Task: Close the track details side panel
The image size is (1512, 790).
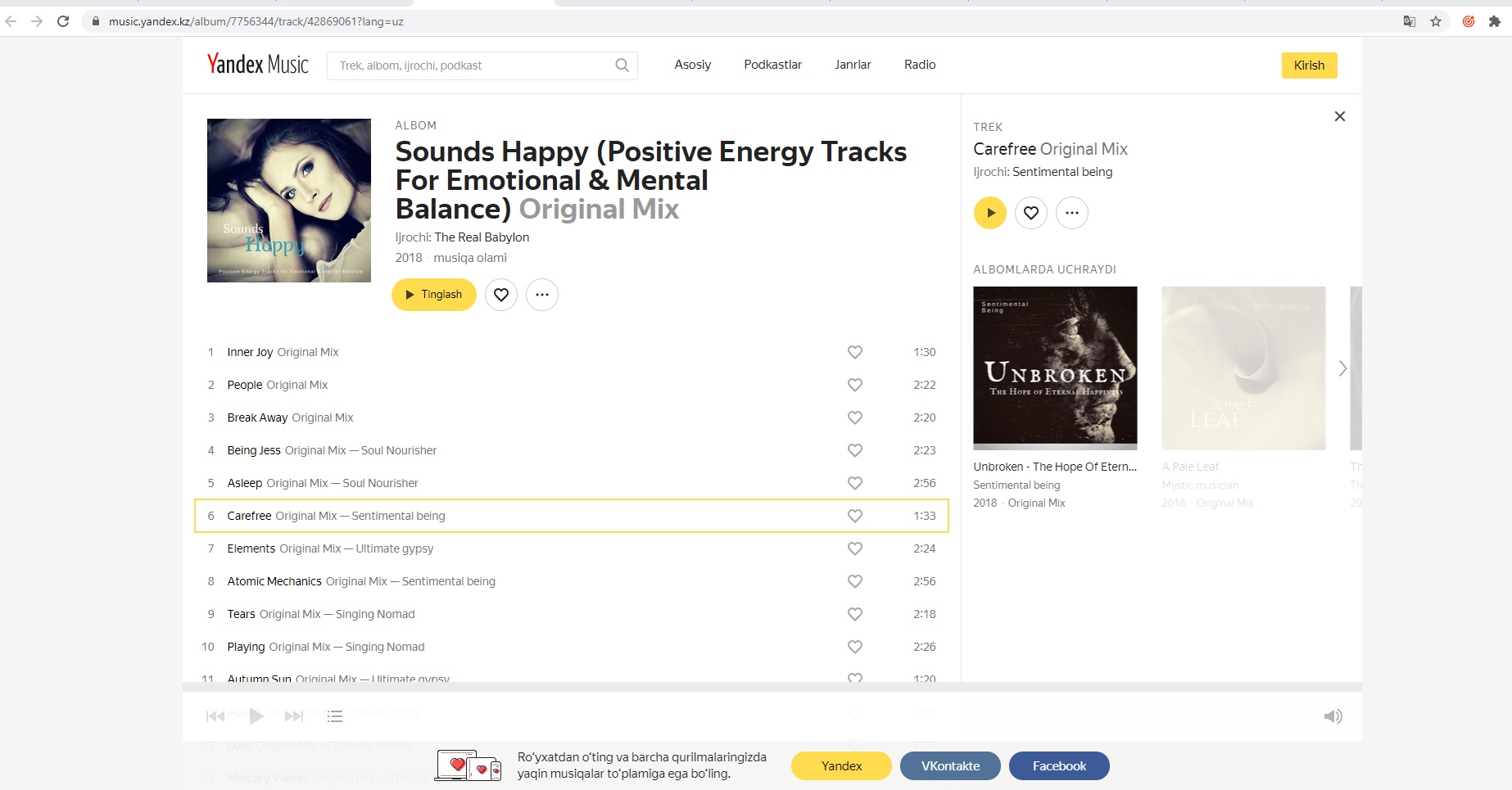Action: click(1340, 116)
